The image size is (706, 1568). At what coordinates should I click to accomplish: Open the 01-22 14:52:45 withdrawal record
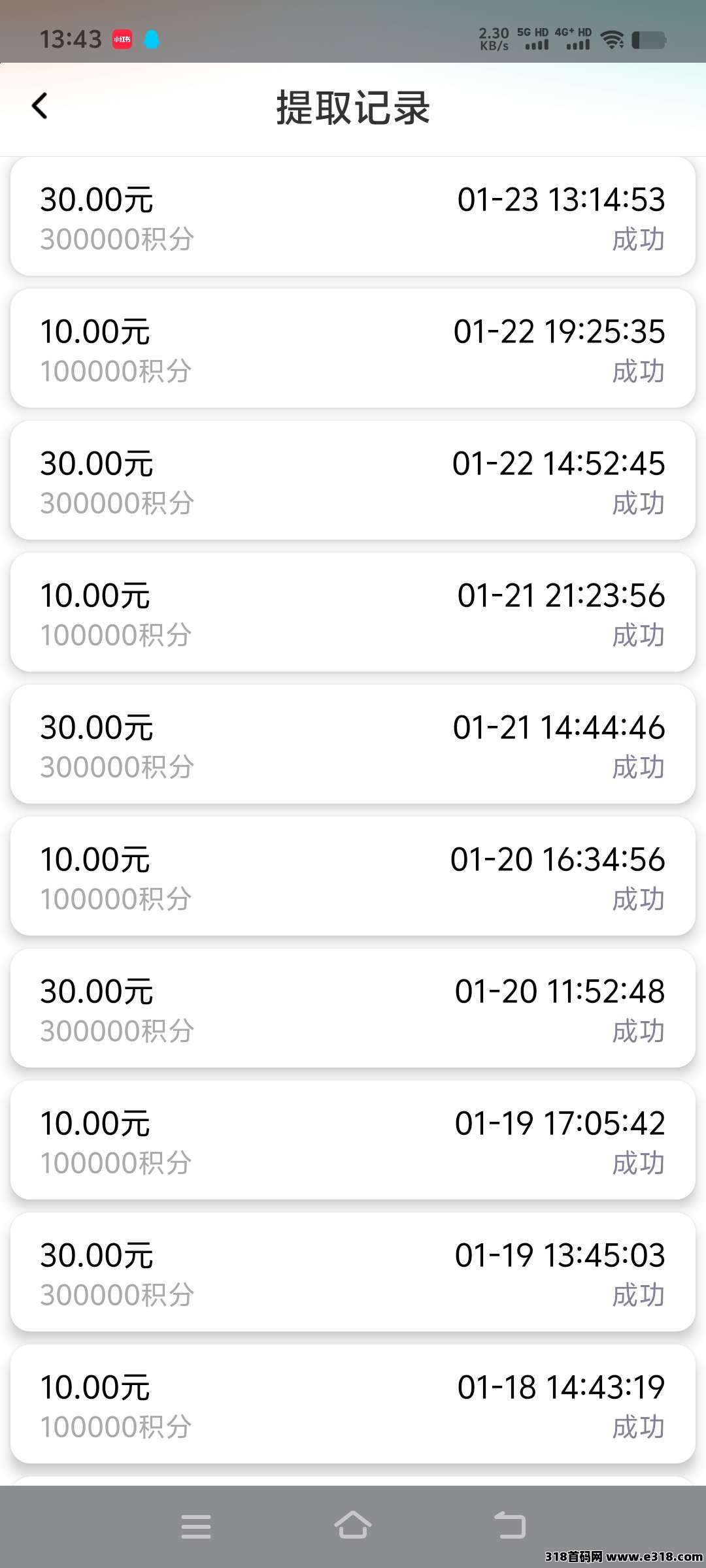click(353, 480)
